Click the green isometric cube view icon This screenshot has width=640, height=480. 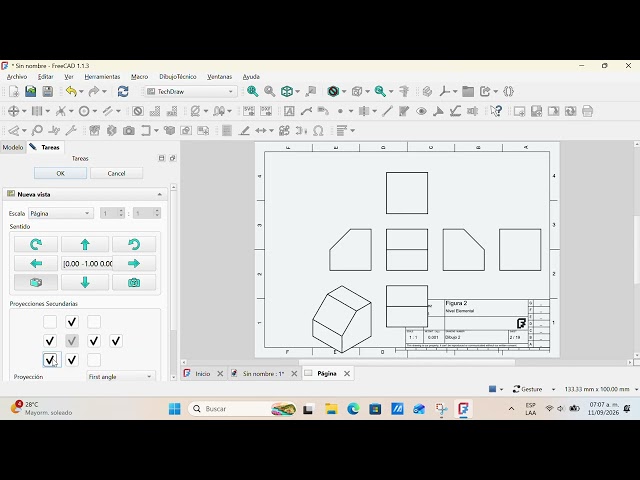click(287, 91)
